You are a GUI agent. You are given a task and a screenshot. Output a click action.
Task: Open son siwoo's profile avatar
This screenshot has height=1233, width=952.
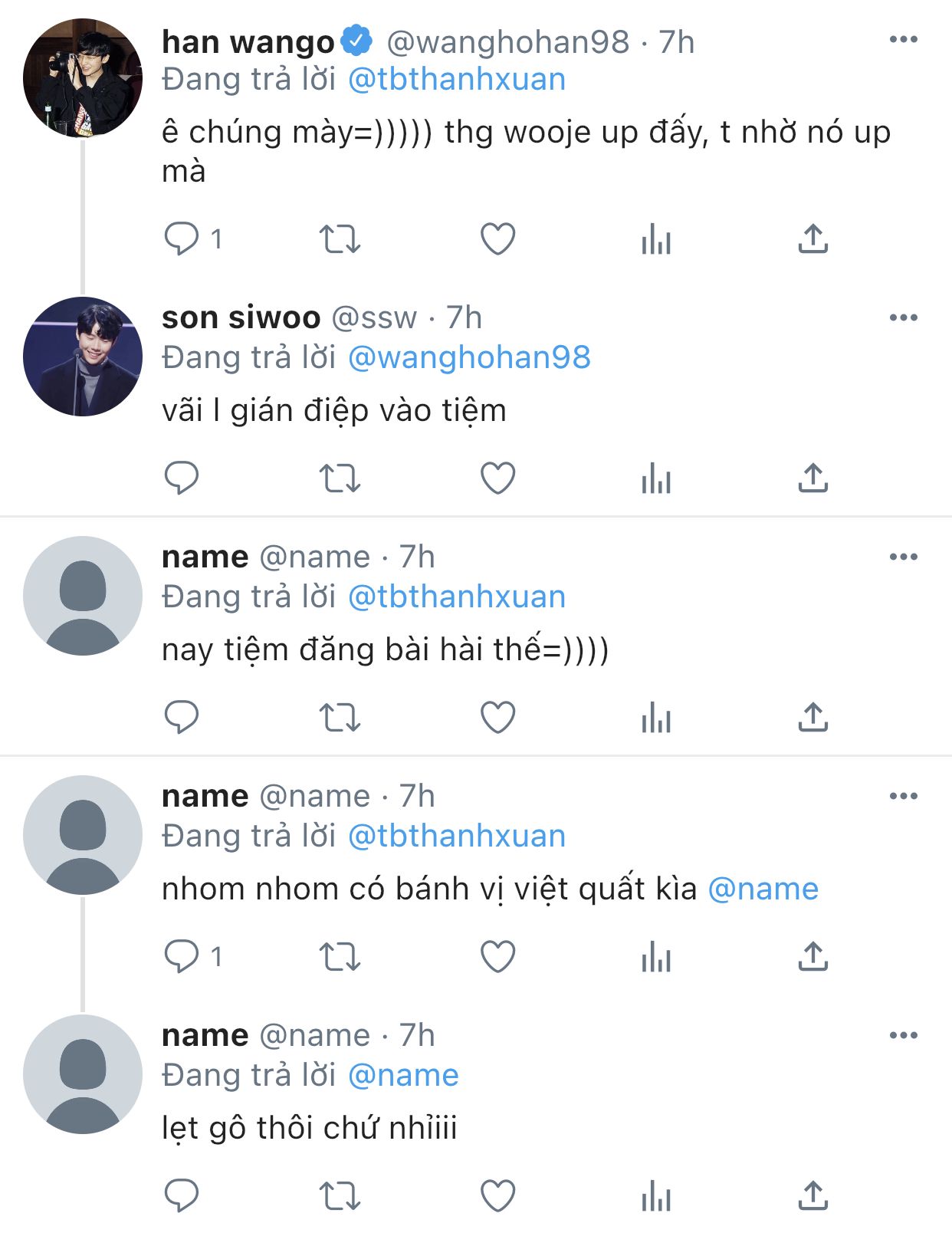pos(83,357)
